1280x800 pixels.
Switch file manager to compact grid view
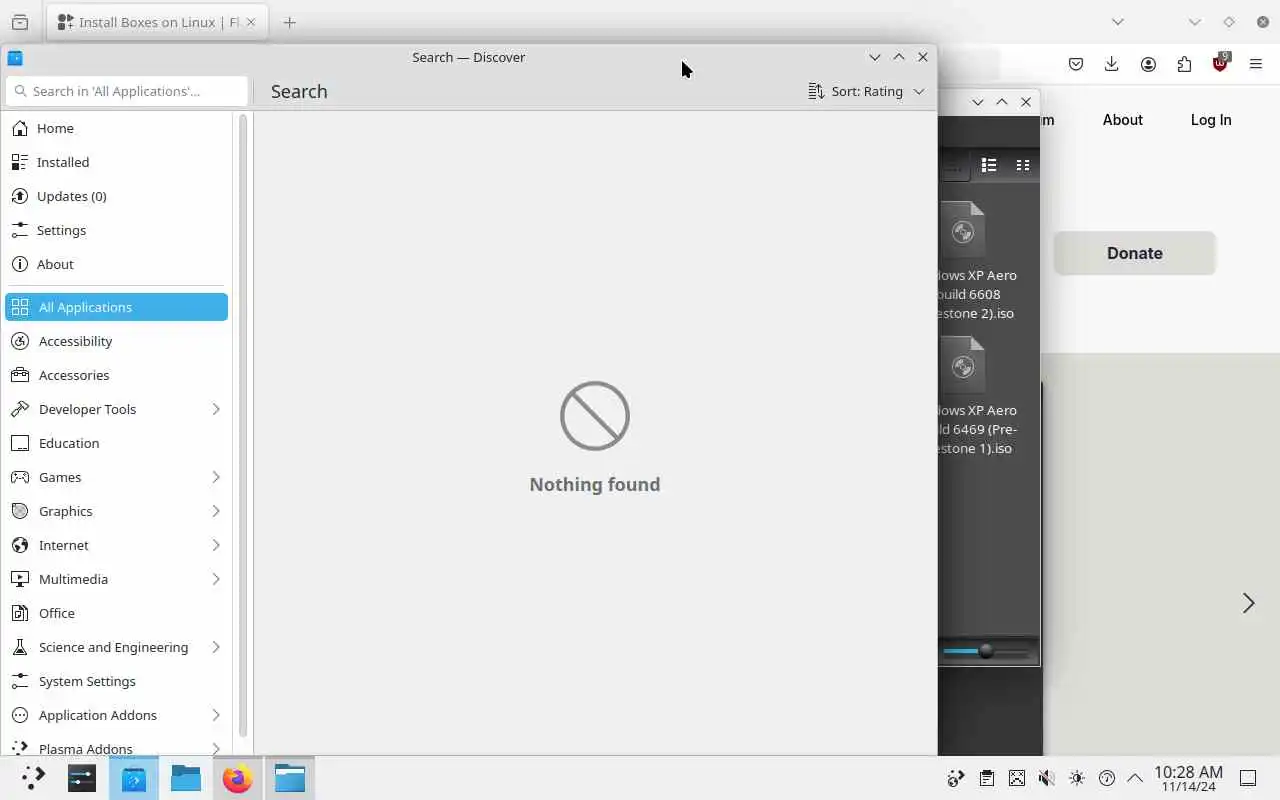pos(1023,165)
